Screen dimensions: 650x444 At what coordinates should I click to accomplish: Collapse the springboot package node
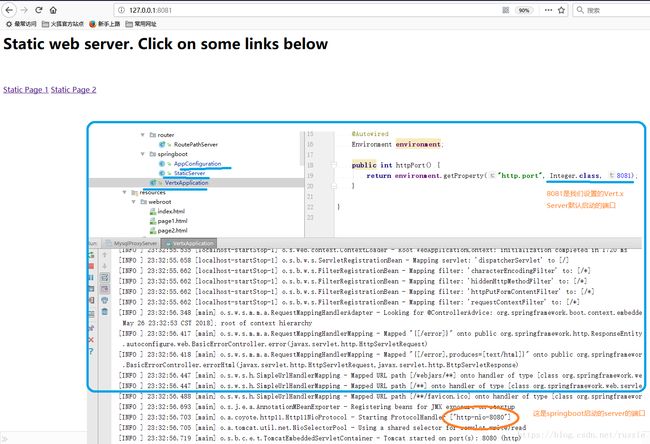click(142, 154)
